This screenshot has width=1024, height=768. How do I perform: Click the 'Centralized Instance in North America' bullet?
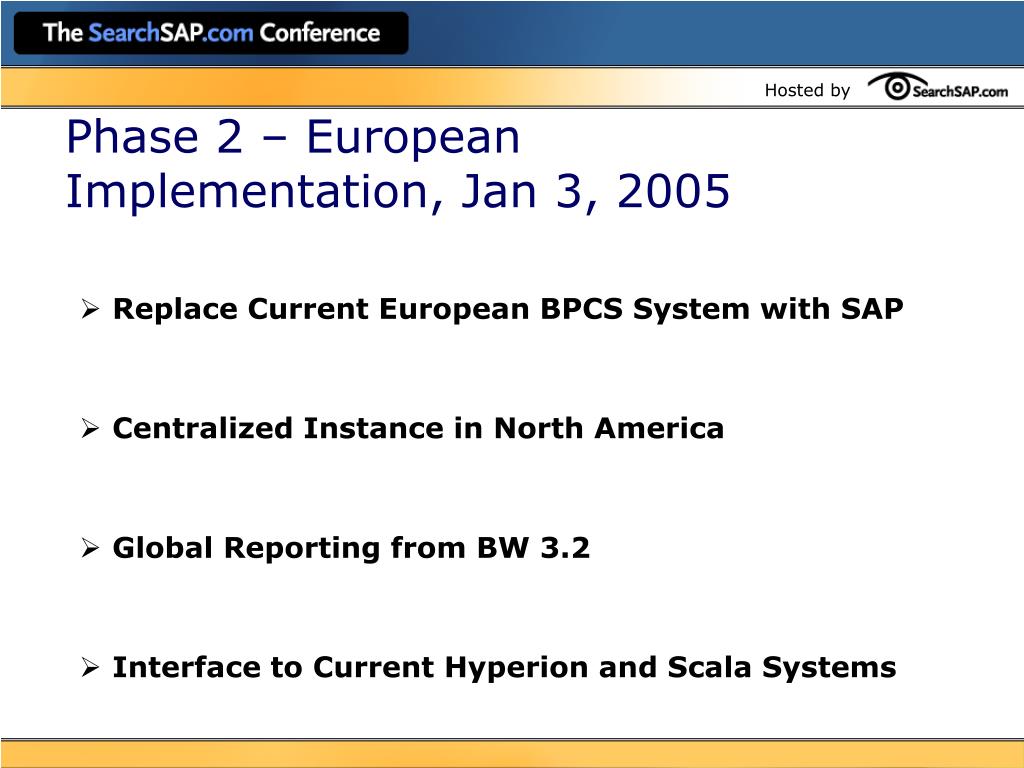coord(402,428)
